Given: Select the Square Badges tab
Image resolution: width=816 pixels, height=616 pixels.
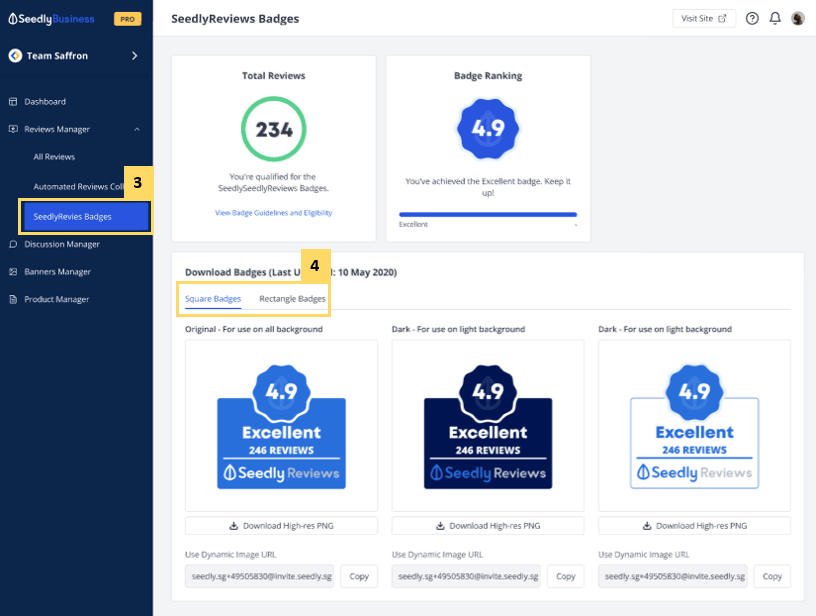Looking at the screenshot, I should [x=213, y=299].
